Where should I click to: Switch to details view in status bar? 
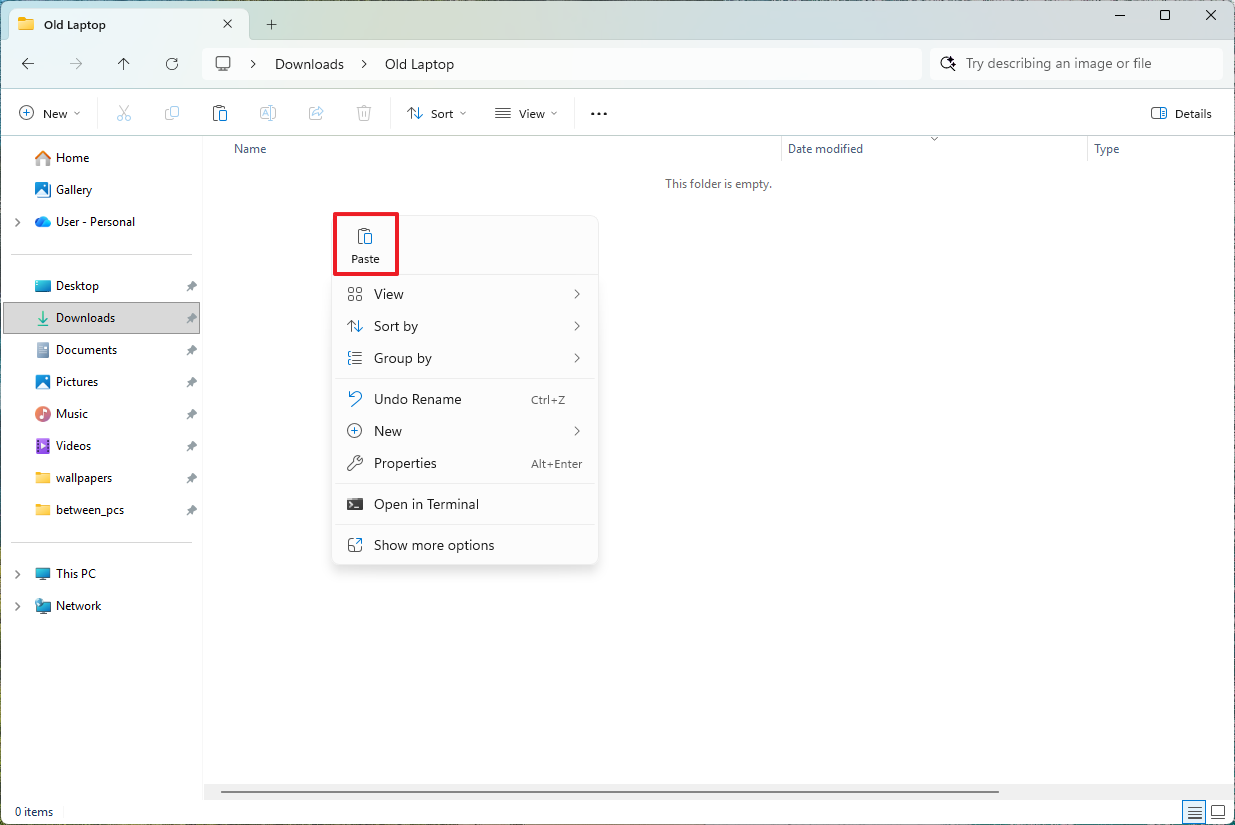tap(1193, 811)
